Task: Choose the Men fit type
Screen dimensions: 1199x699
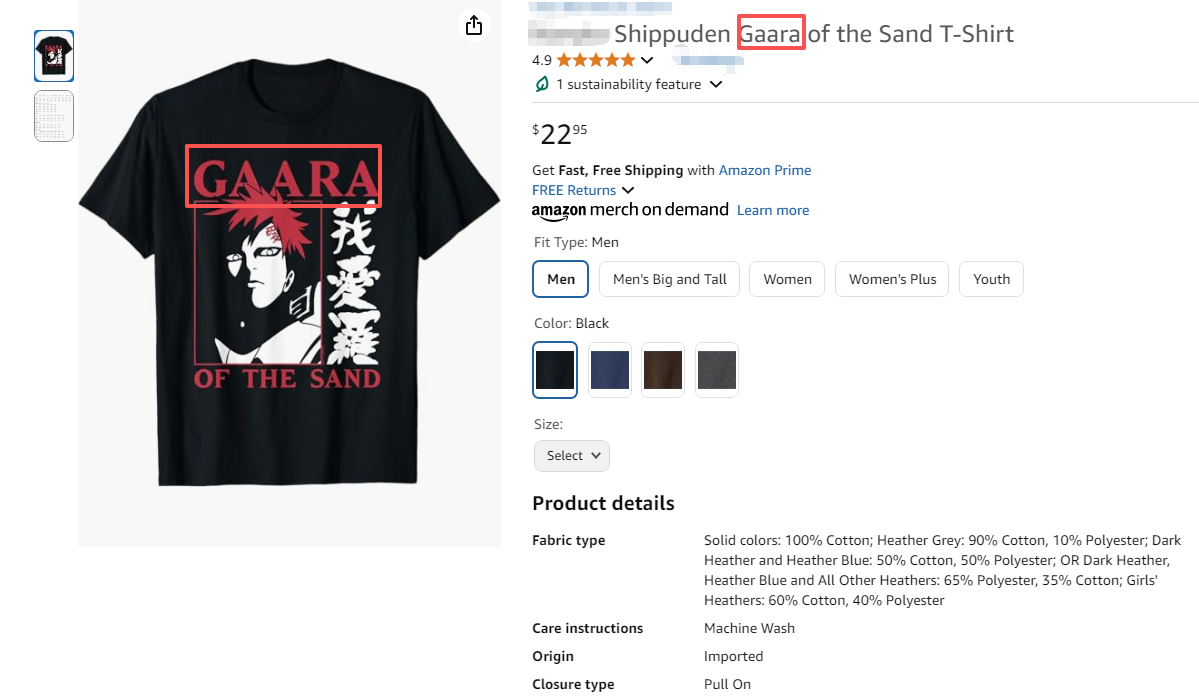Action: pos(561,279)
